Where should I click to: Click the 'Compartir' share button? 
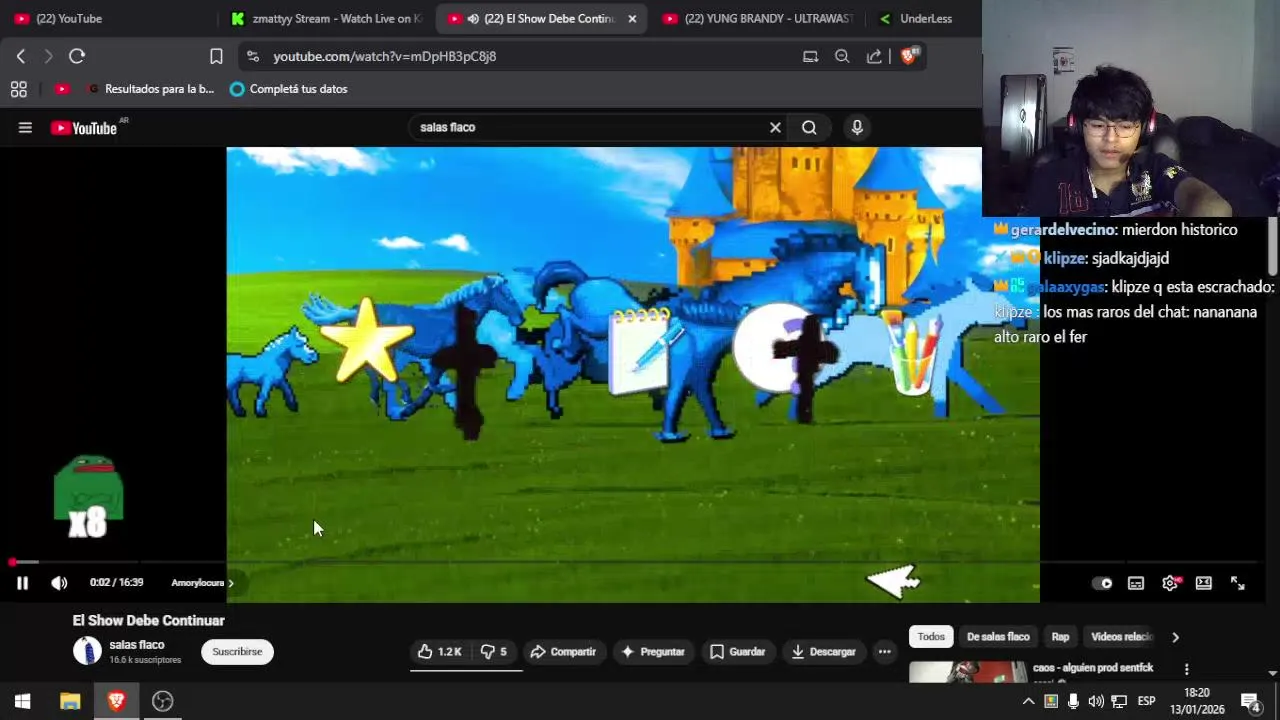563,652
